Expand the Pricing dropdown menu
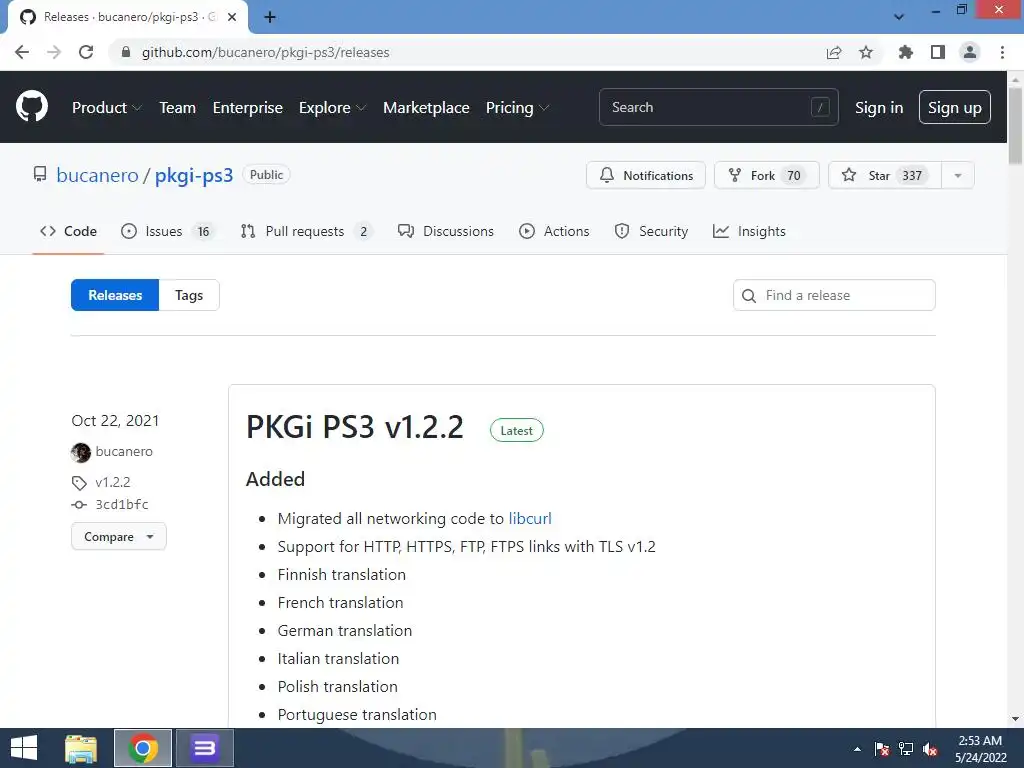Screen dimensions: 1024x768 click(517, 108)
